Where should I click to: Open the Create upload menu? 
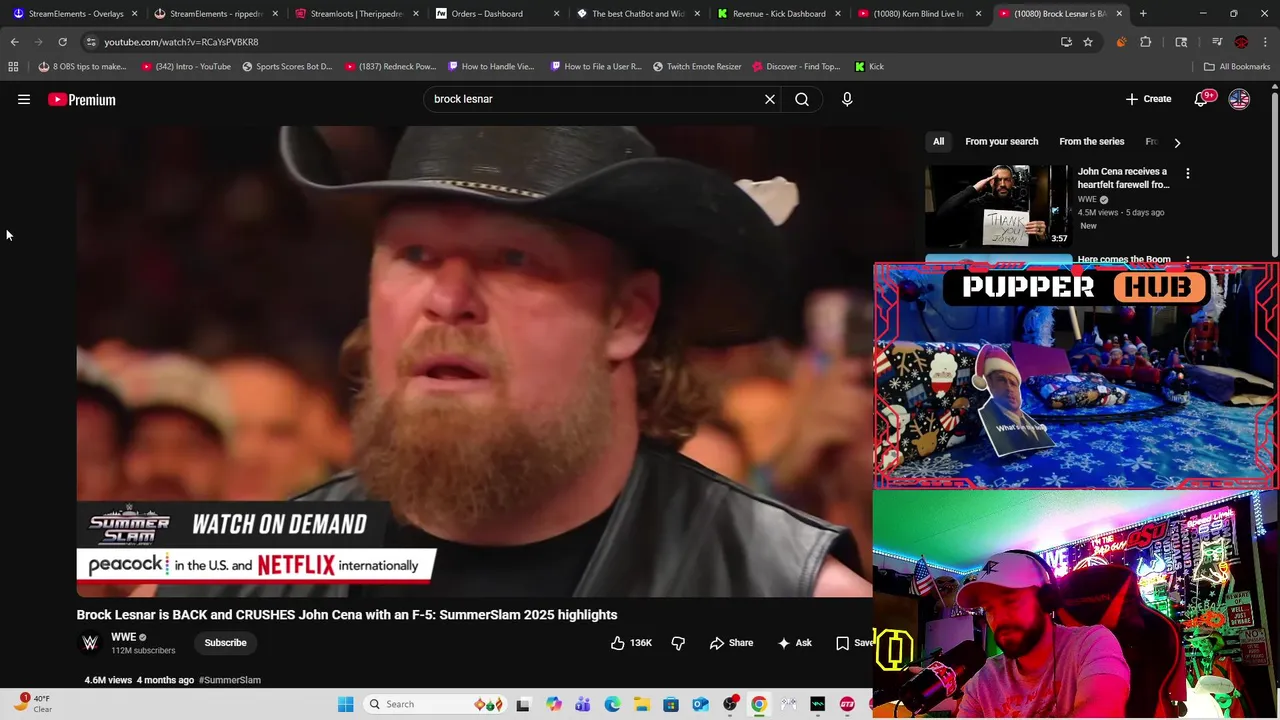point(1148,99)
